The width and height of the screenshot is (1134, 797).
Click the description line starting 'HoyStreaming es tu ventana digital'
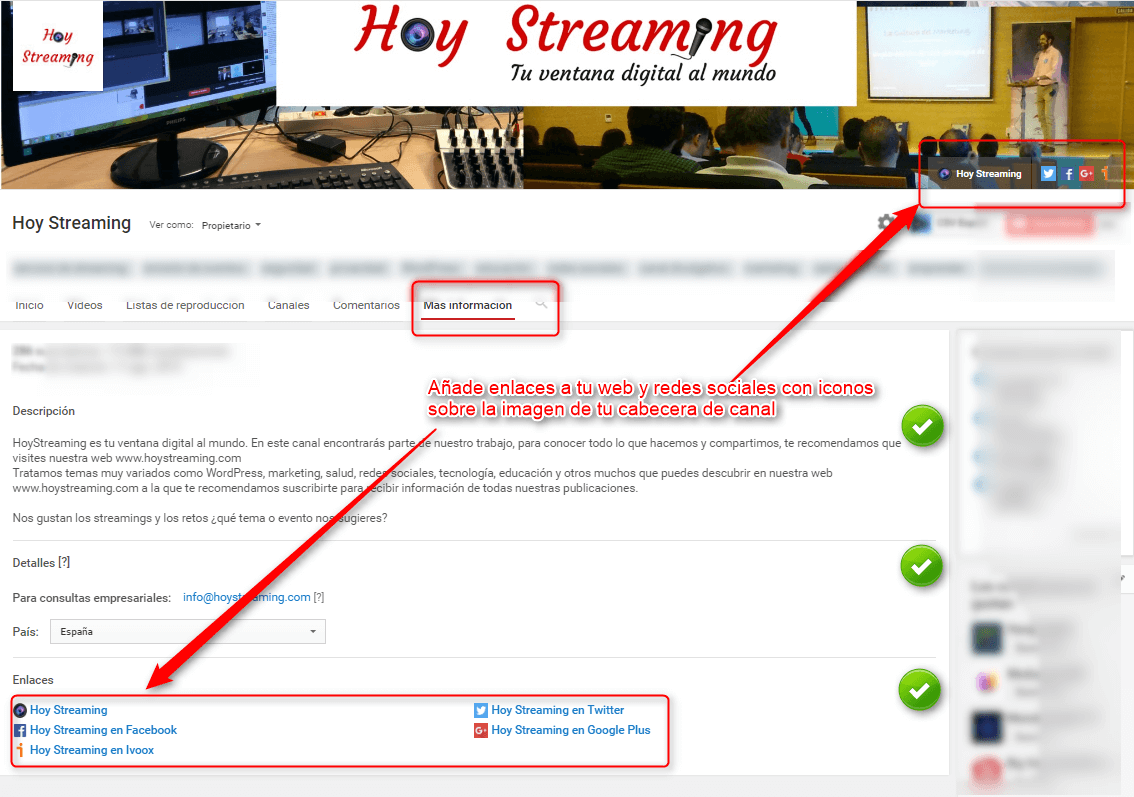[456, 443]
